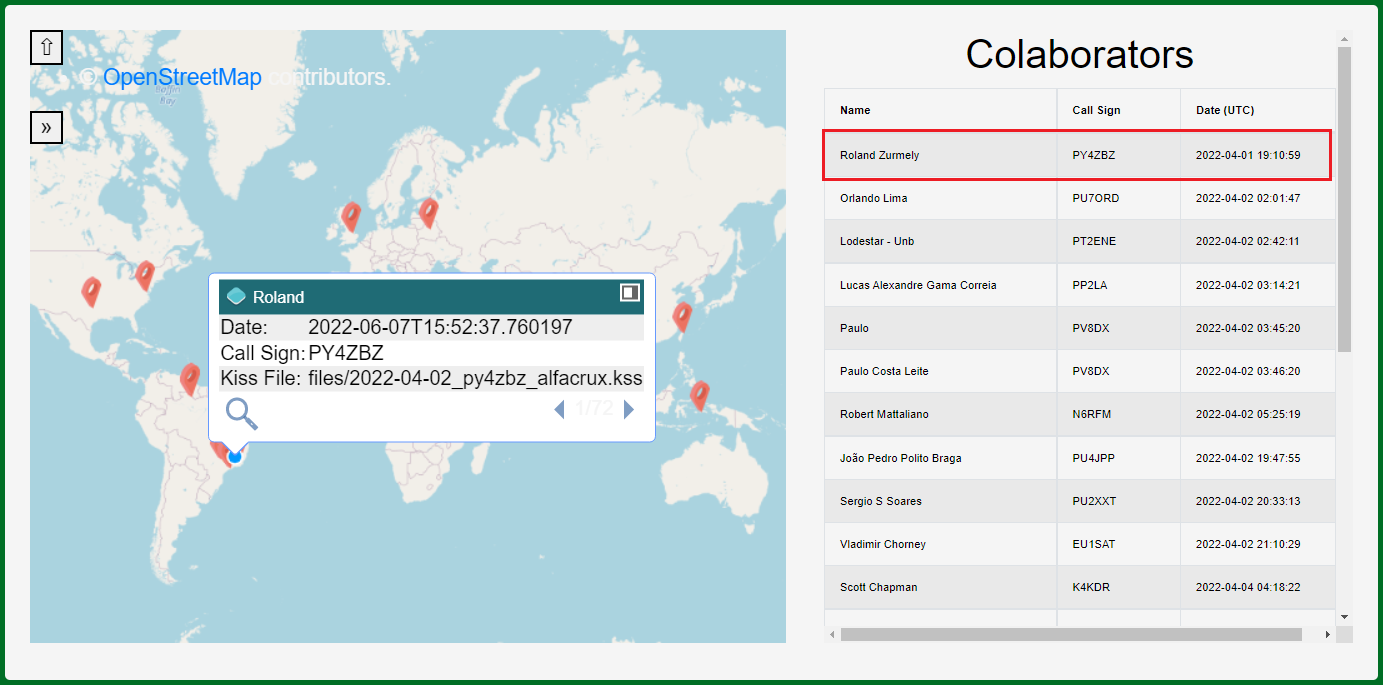Click the map marker near Japan

click(x=682, y=316)
